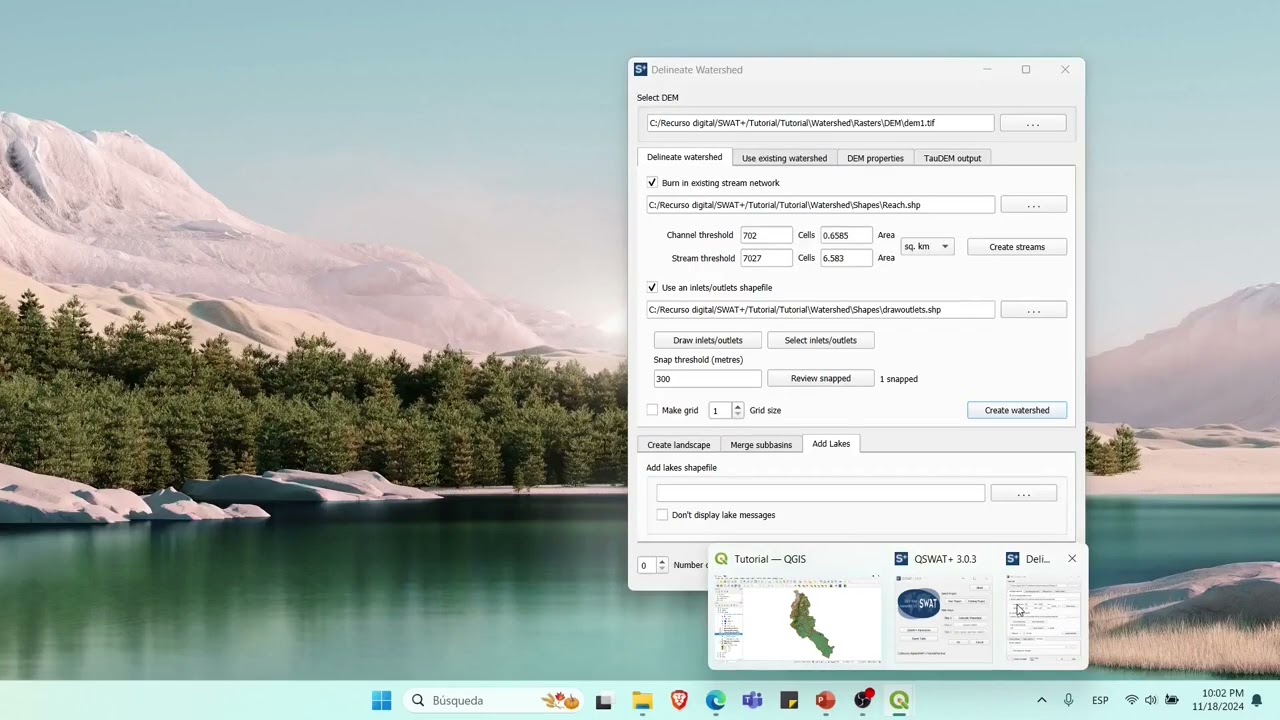This screenshot has width=1280, height=720.
Task: Click the Channel threshold Area field 0.6585
Action: tap(846, 235)
